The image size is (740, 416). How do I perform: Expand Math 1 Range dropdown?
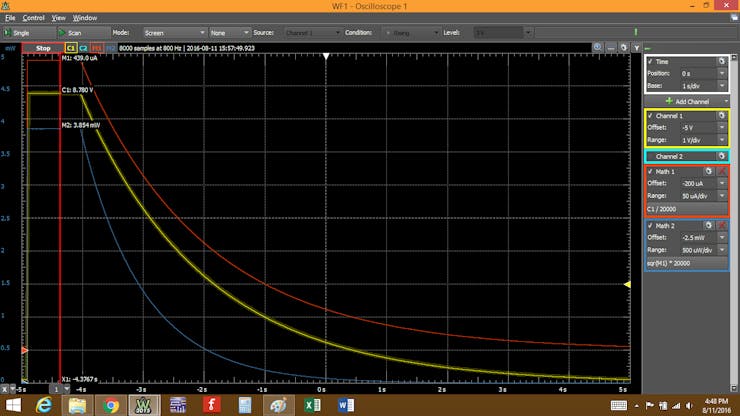(x=722, y=195)
